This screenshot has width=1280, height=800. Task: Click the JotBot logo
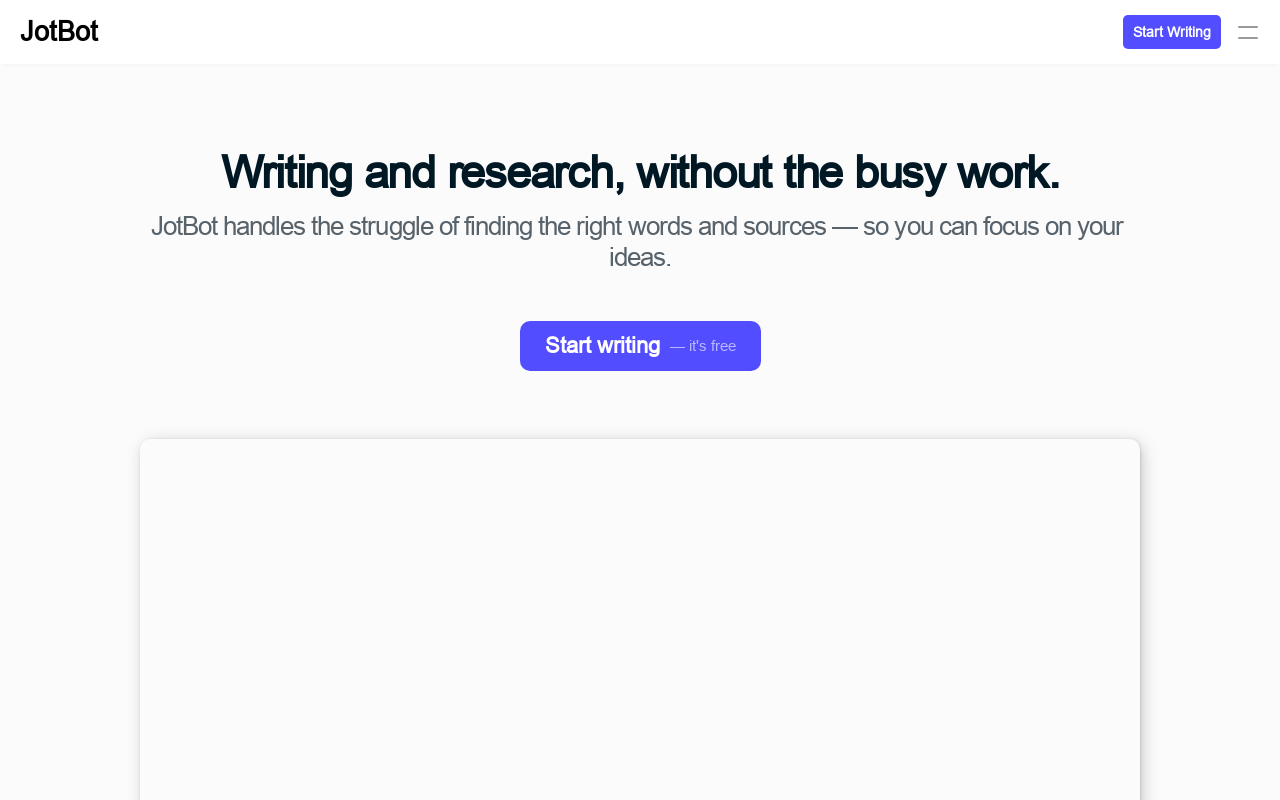coord(59,32)
